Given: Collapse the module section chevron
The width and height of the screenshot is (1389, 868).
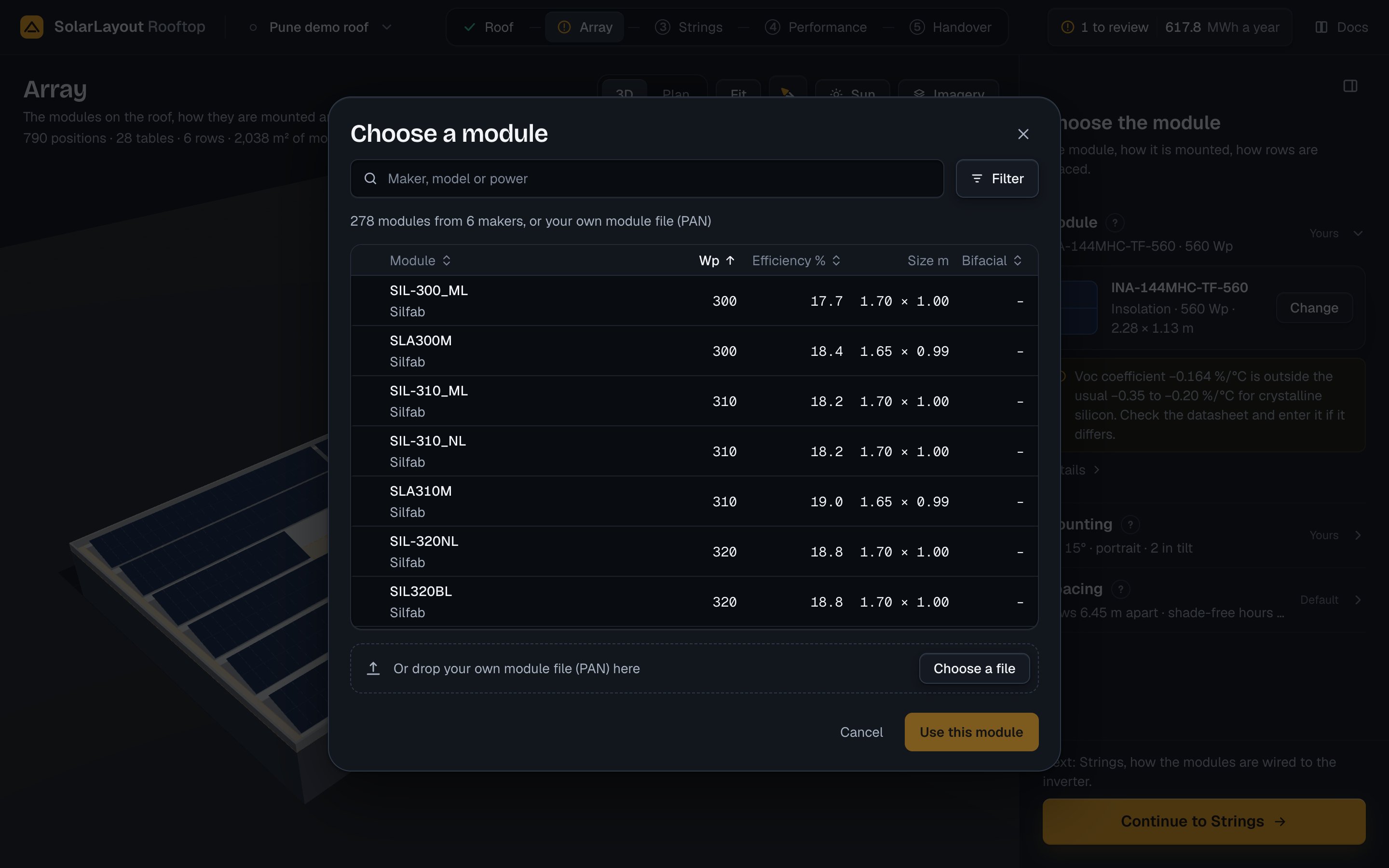Looking at the screenshot, I should 1358,233.
